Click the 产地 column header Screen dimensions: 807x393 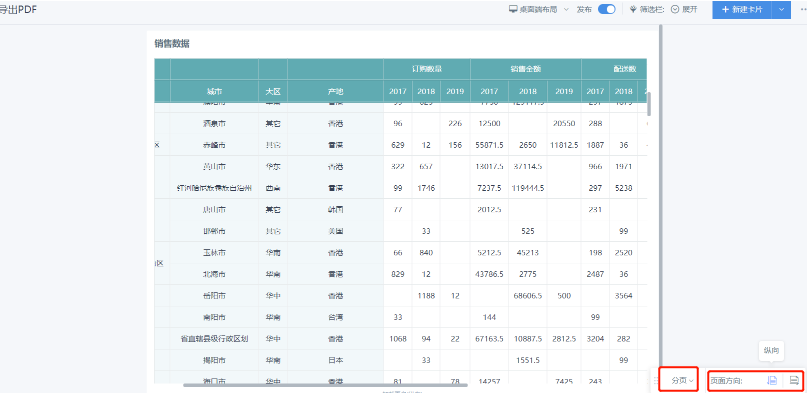[335, 91]
